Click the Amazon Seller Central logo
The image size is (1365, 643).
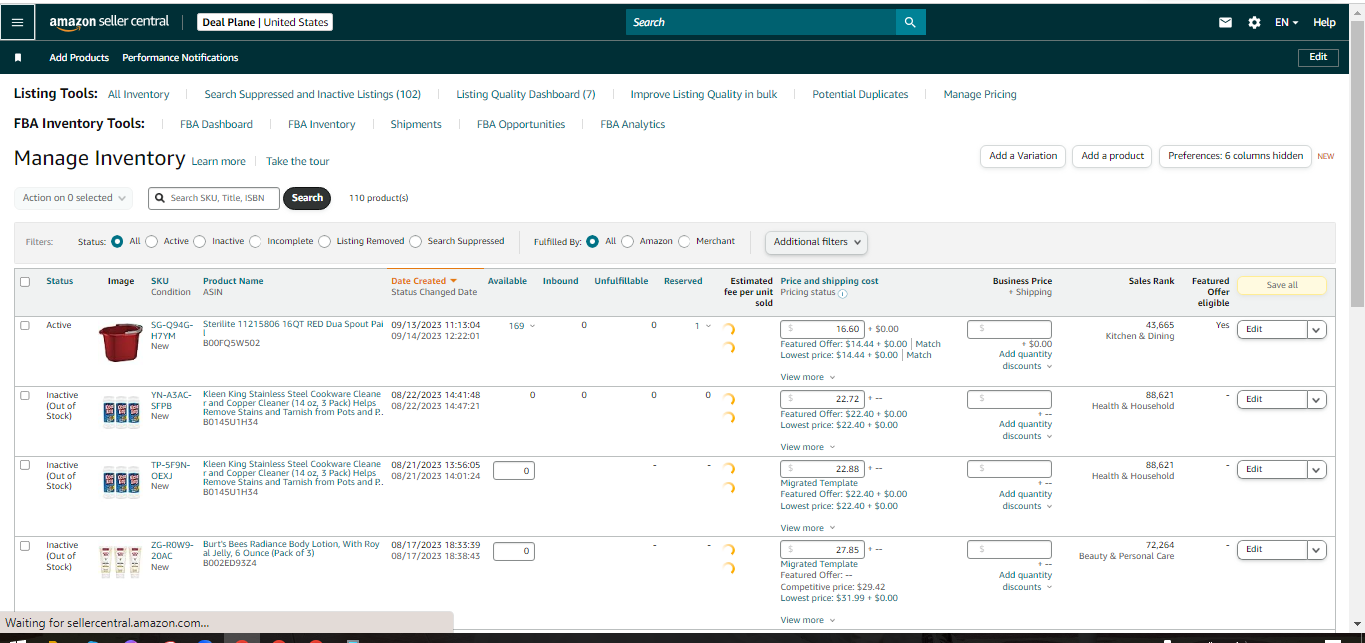pyautogui.click(x=109, y=22)
